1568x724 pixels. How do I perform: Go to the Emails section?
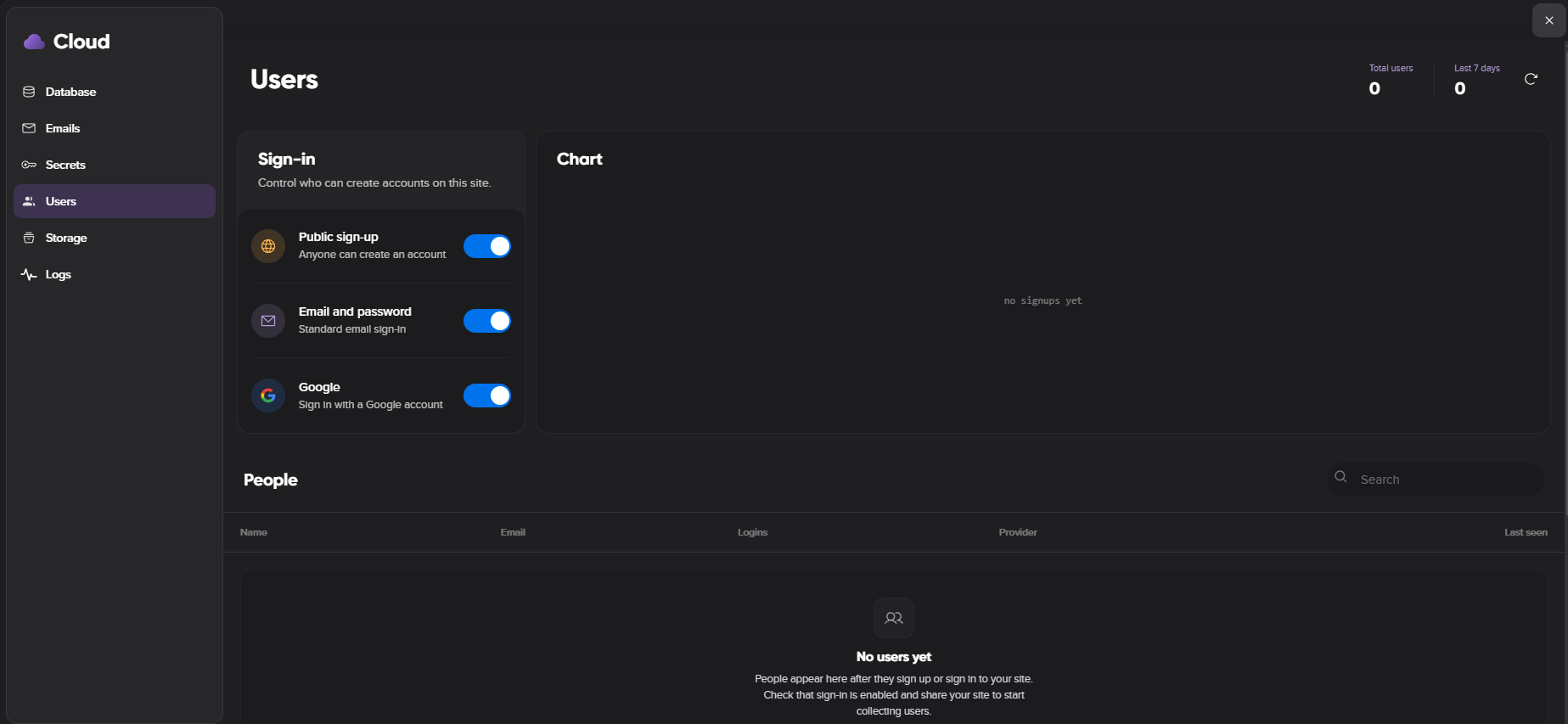click(x=115, y=128)
